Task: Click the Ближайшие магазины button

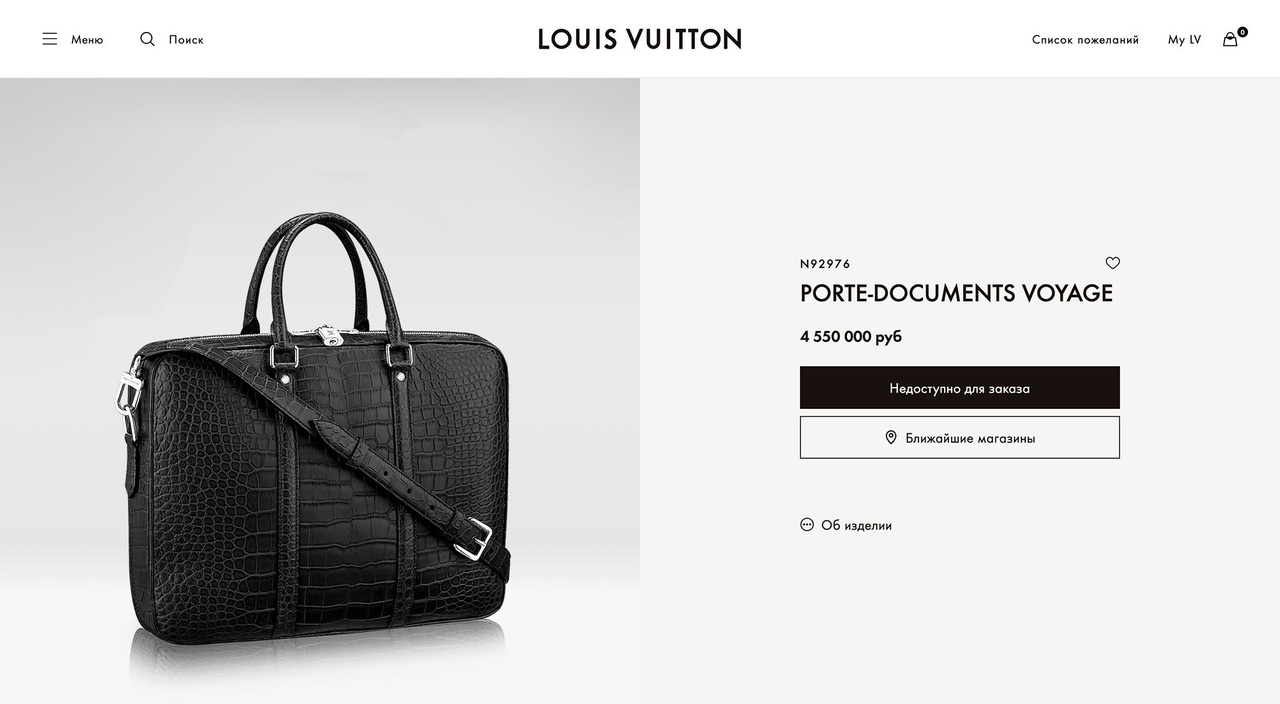Action: click(x=960, y=438)
